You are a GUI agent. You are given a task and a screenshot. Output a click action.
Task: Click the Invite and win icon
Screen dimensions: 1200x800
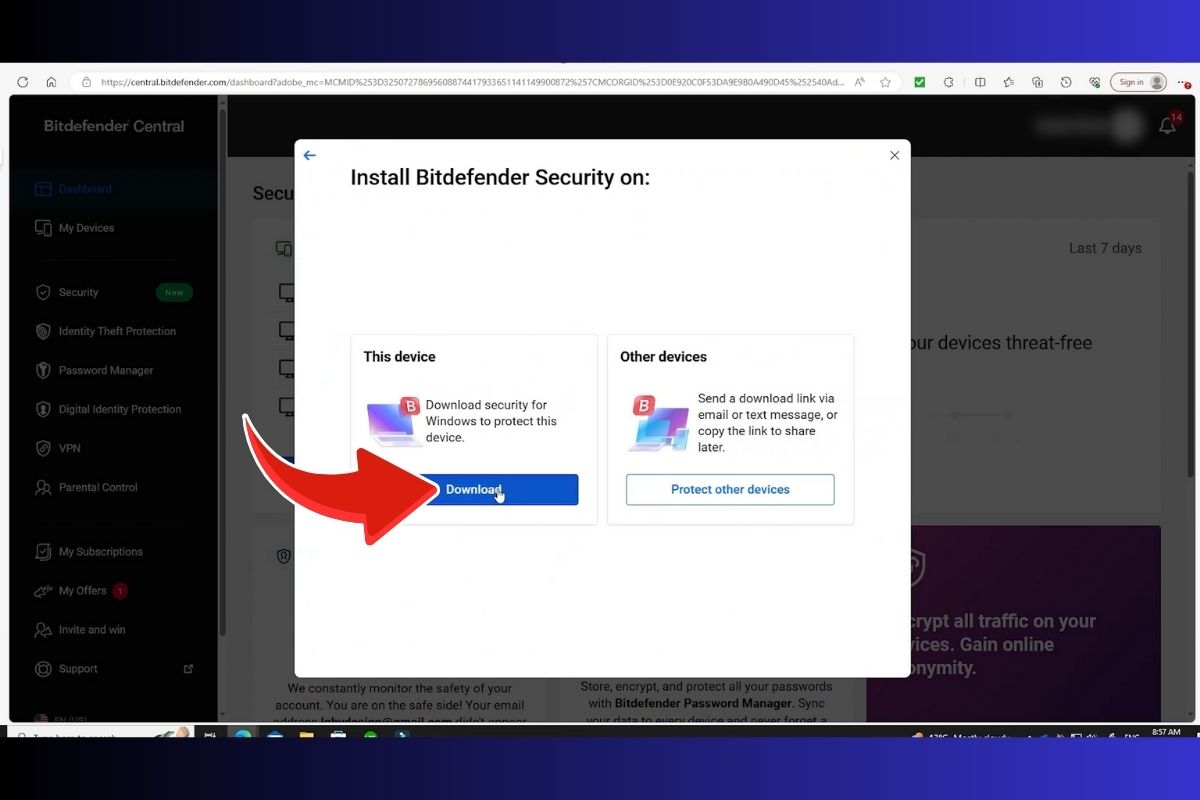tap(43, 629)
